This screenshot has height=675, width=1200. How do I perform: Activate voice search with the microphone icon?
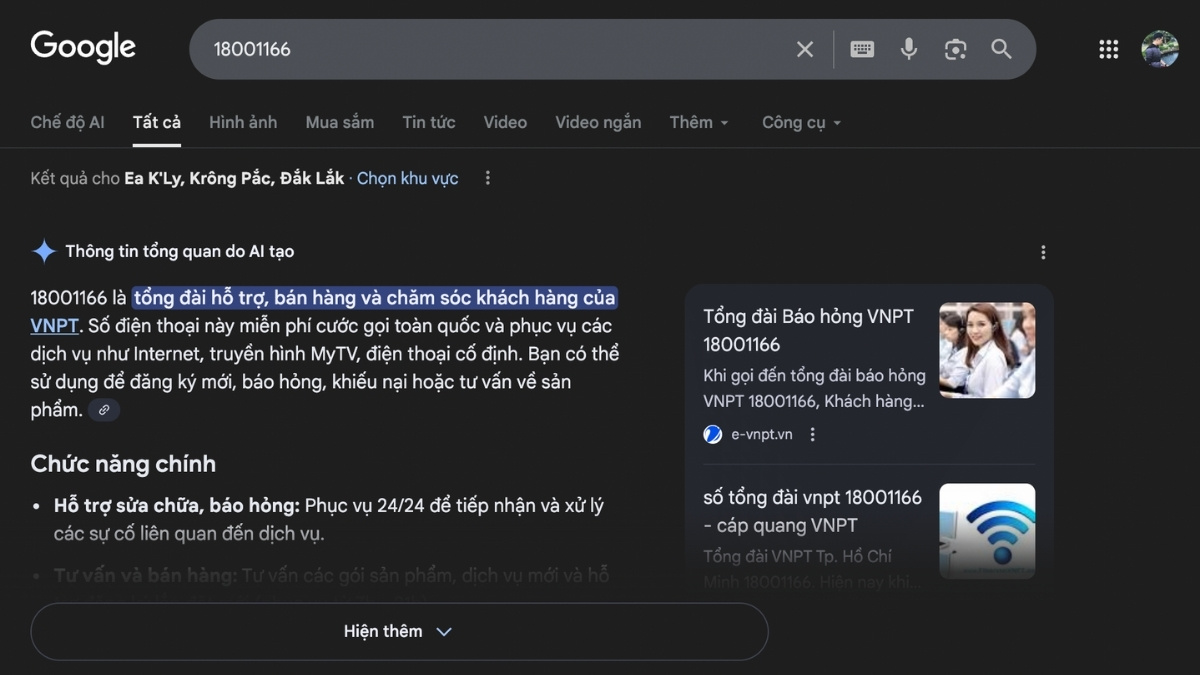click(908, 48)
